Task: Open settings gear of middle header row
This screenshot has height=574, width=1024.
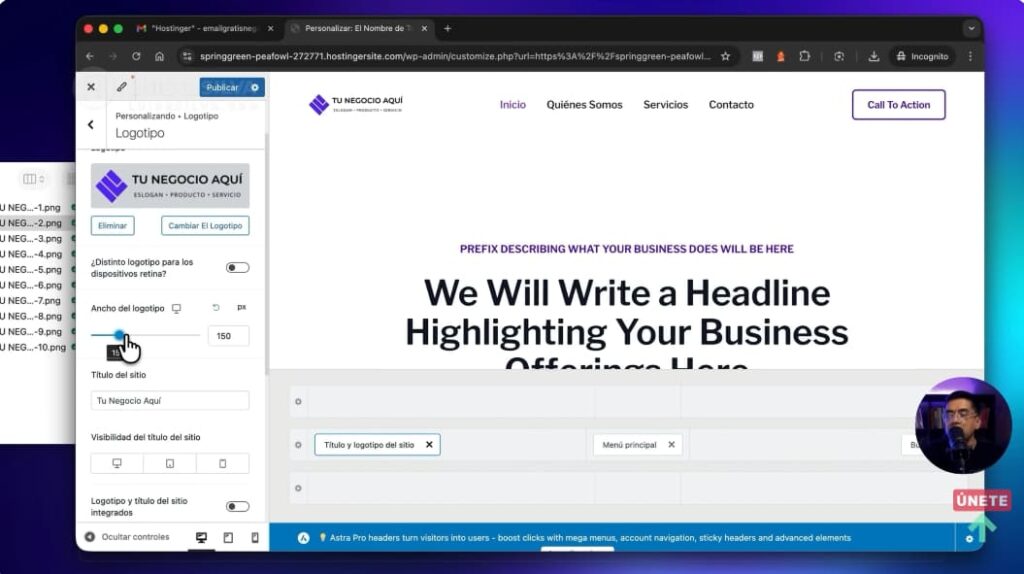Action: (x=298, y=445)
